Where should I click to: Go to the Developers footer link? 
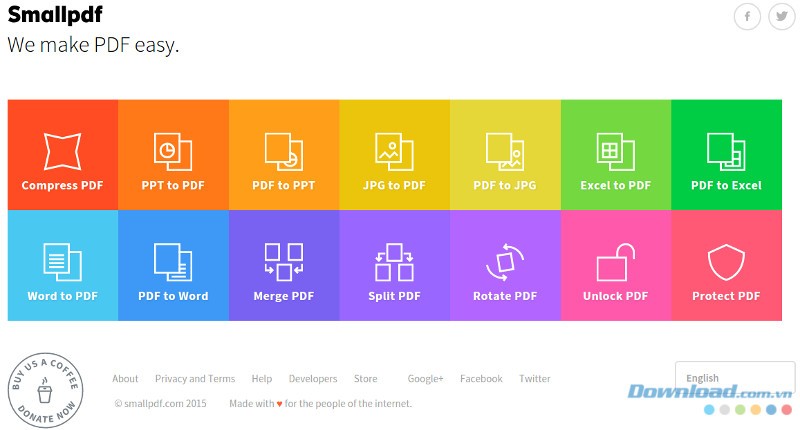coord(313,379)
